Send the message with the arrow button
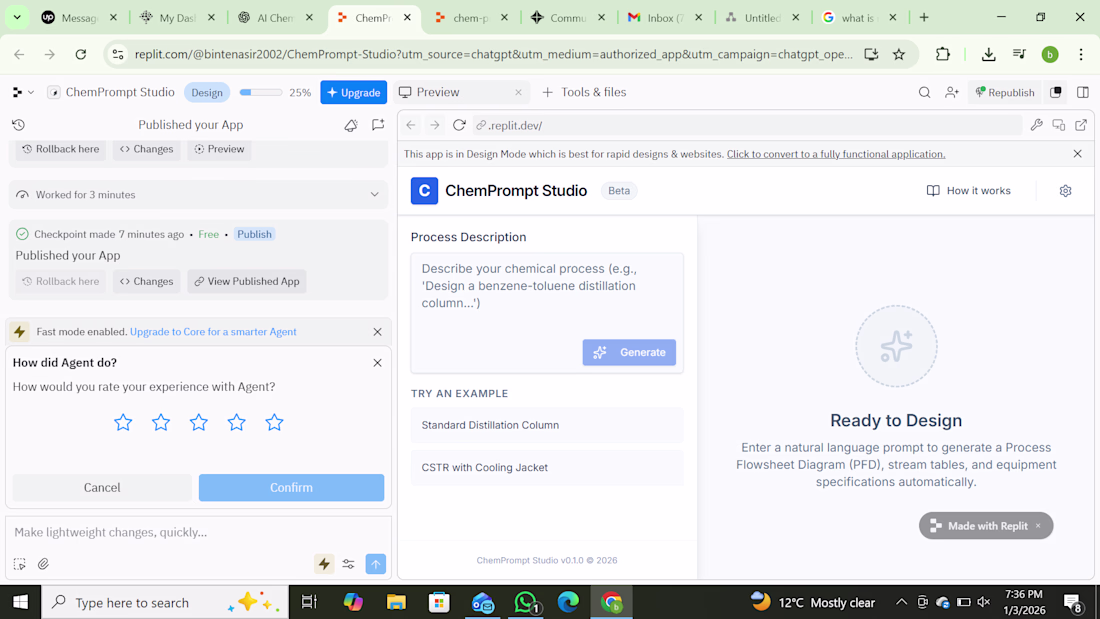Viewport: 1100px width, 619px height. tap(376, 564)
